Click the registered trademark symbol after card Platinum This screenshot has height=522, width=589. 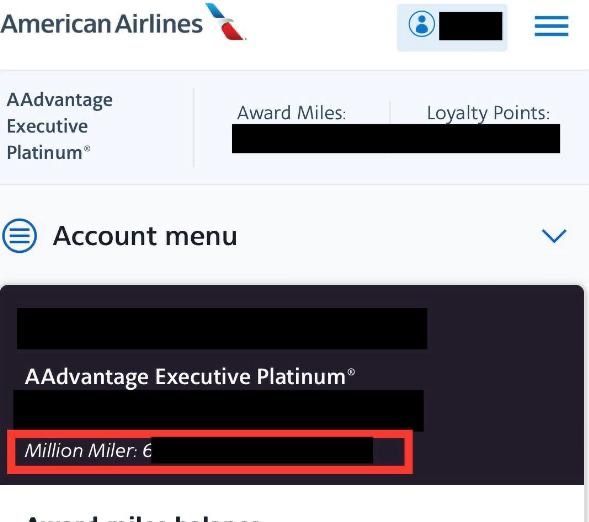(351, 371)
